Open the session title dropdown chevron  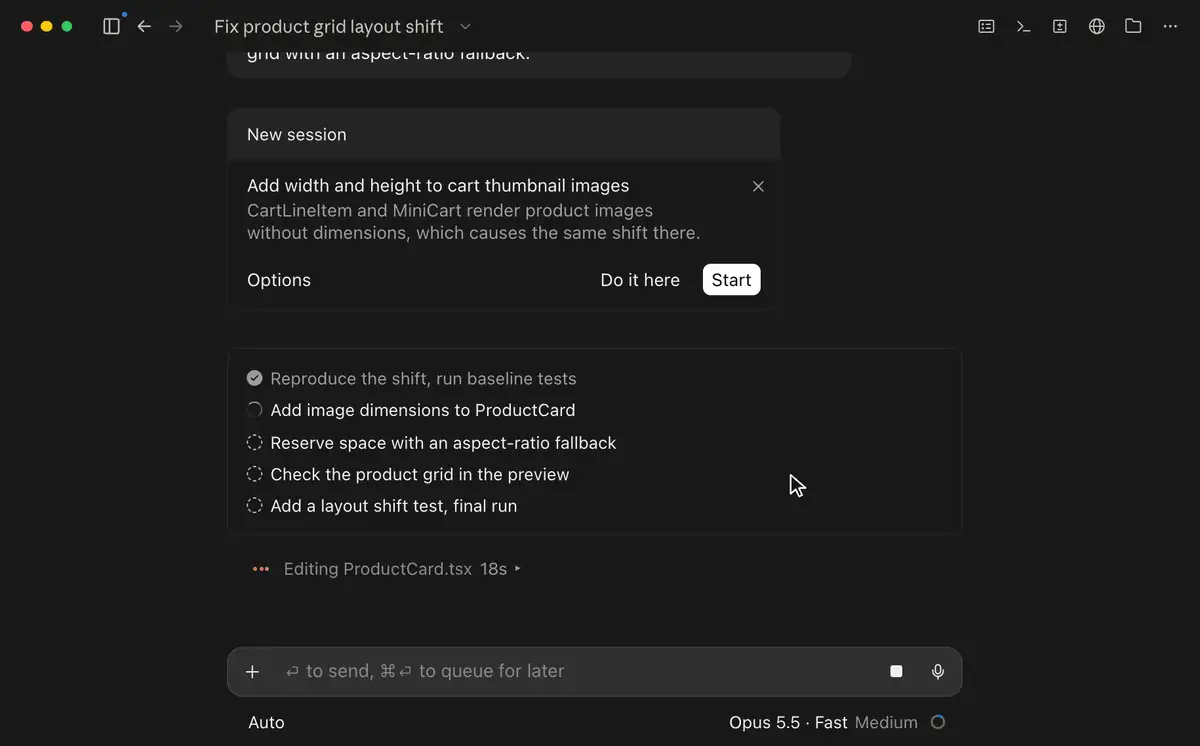click(465, 27)
